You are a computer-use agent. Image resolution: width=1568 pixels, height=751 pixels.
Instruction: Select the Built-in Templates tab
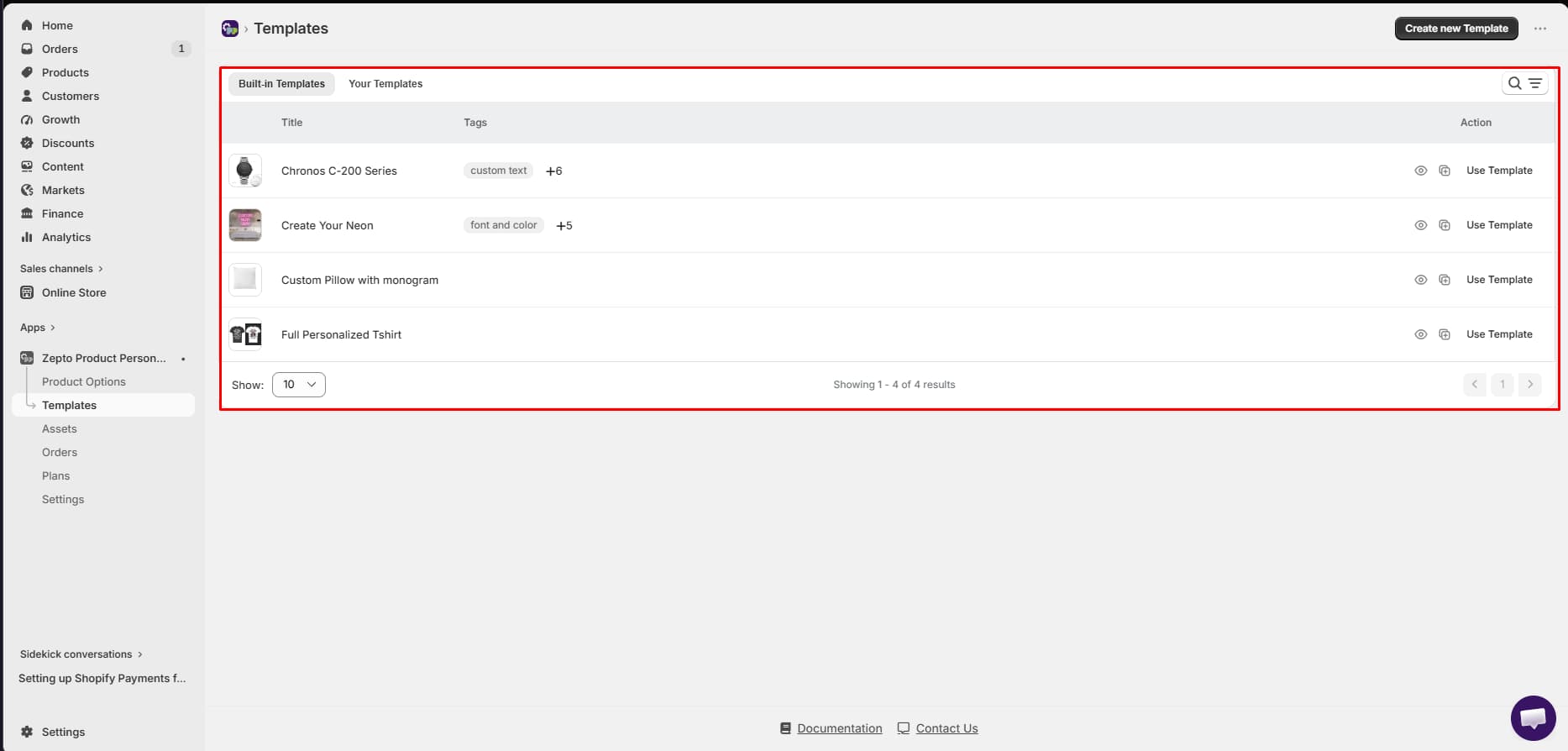pos(281,84)
